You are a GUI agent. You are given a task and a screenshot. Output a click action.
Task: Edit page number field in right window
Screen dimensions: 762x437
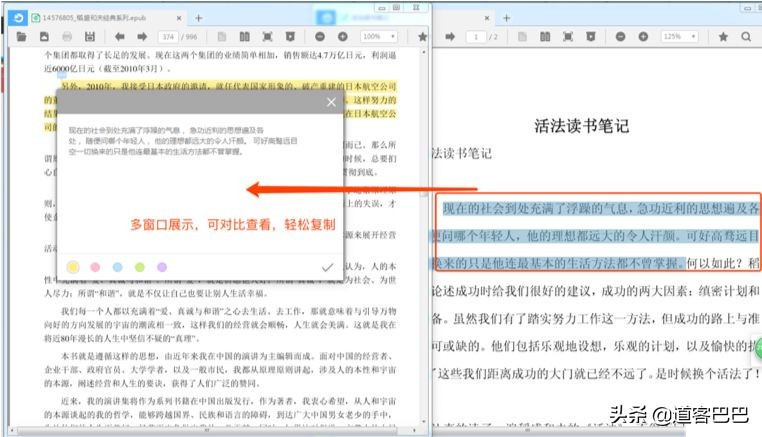[x=476, y=36]
